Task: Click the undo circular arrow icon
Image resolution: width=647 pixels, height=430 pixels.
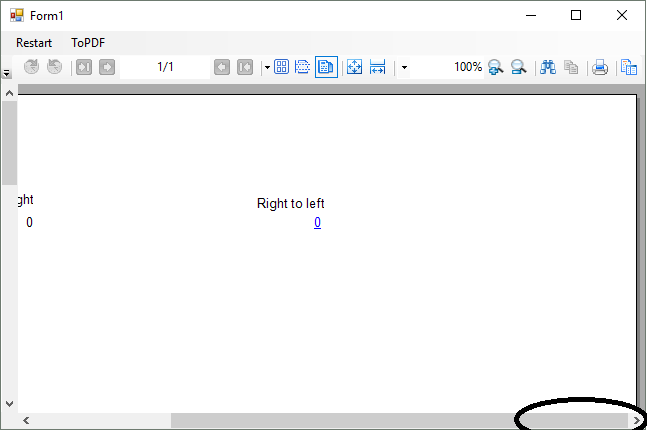Action: pos(54,67)
